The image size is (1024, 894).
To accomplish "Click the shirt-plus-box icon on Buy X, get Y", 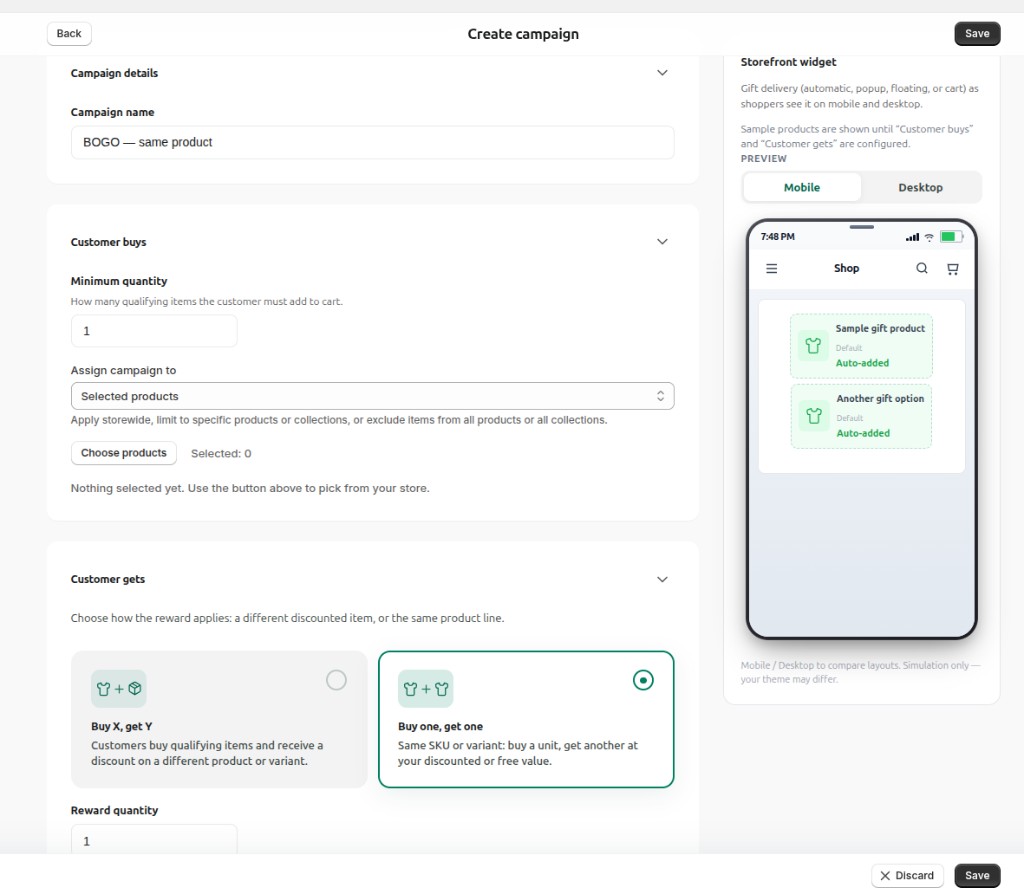I will (x=118, y=688).
